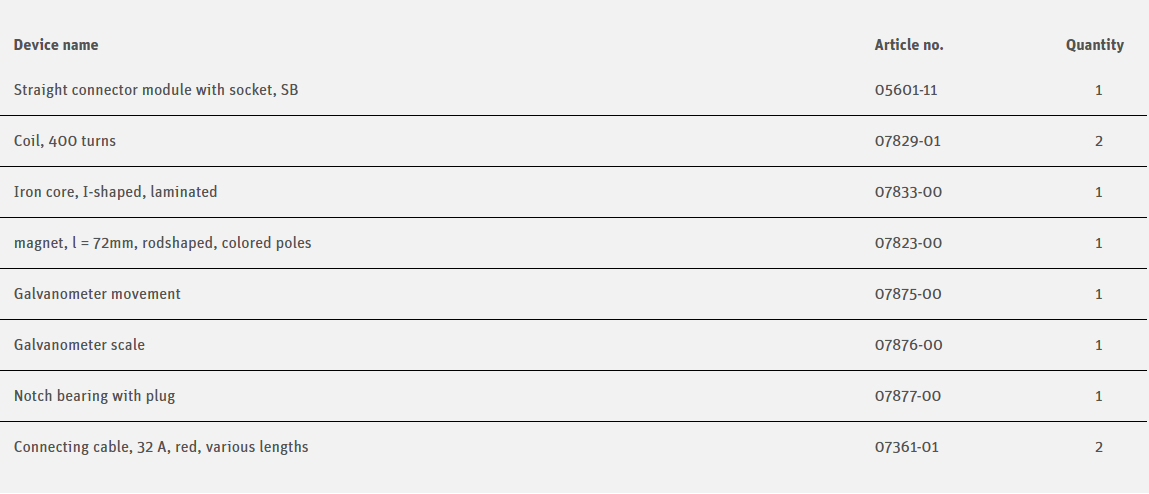Viewport: 1149px width, 494px height.
Task: Select the Coil, 400 turns device
Action: (65, 141)
